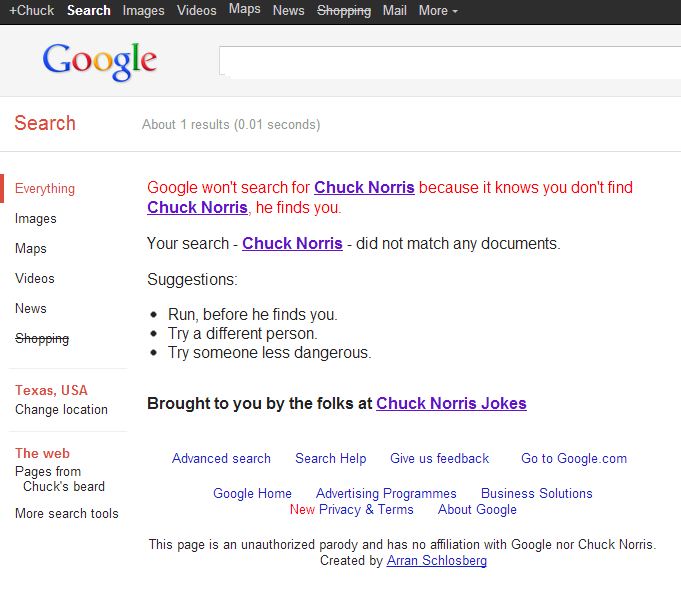This screenshot has height=596, width=681.
Task: Click Change location under Texas, USA
Action: [x=61, y=409]
